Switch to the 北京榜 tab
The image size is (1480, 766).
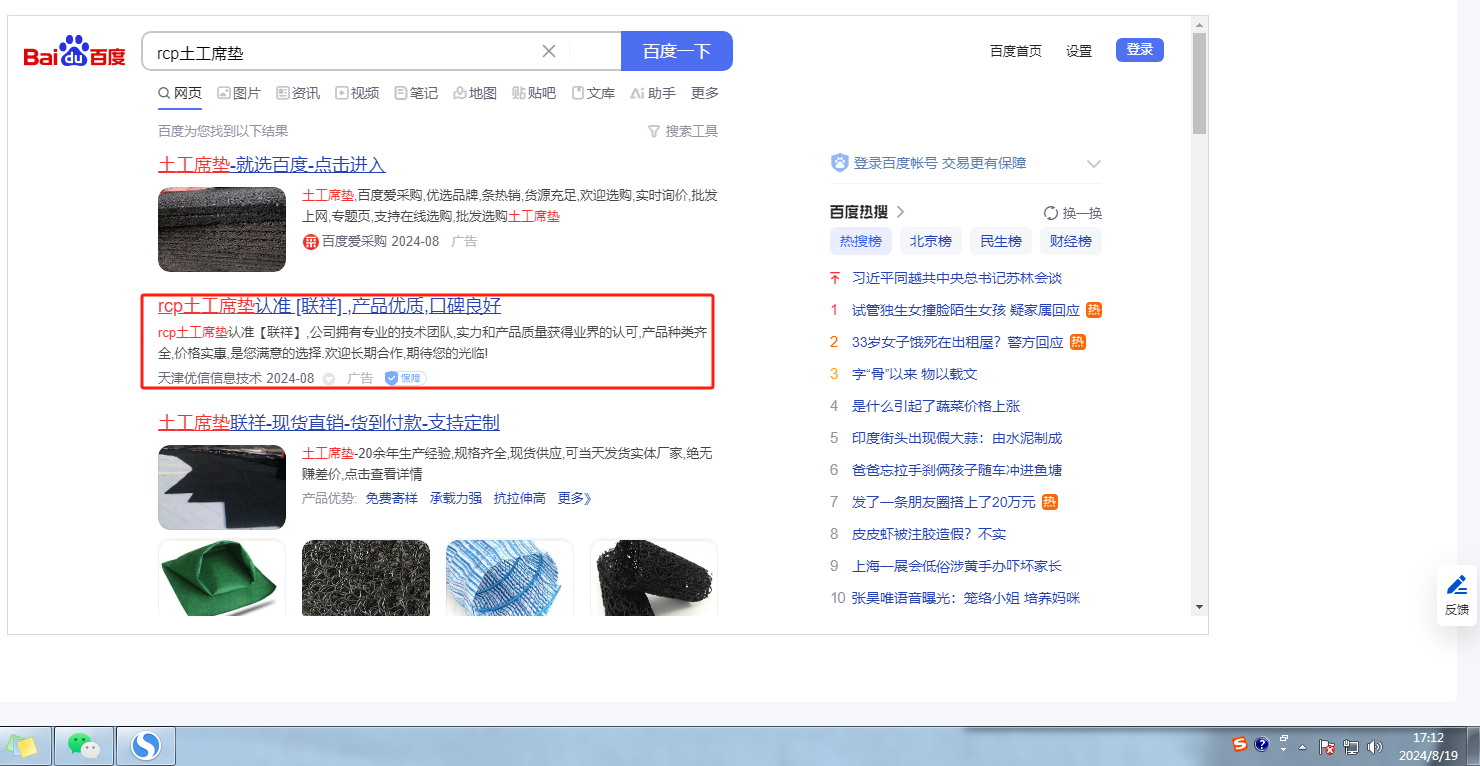931,241
